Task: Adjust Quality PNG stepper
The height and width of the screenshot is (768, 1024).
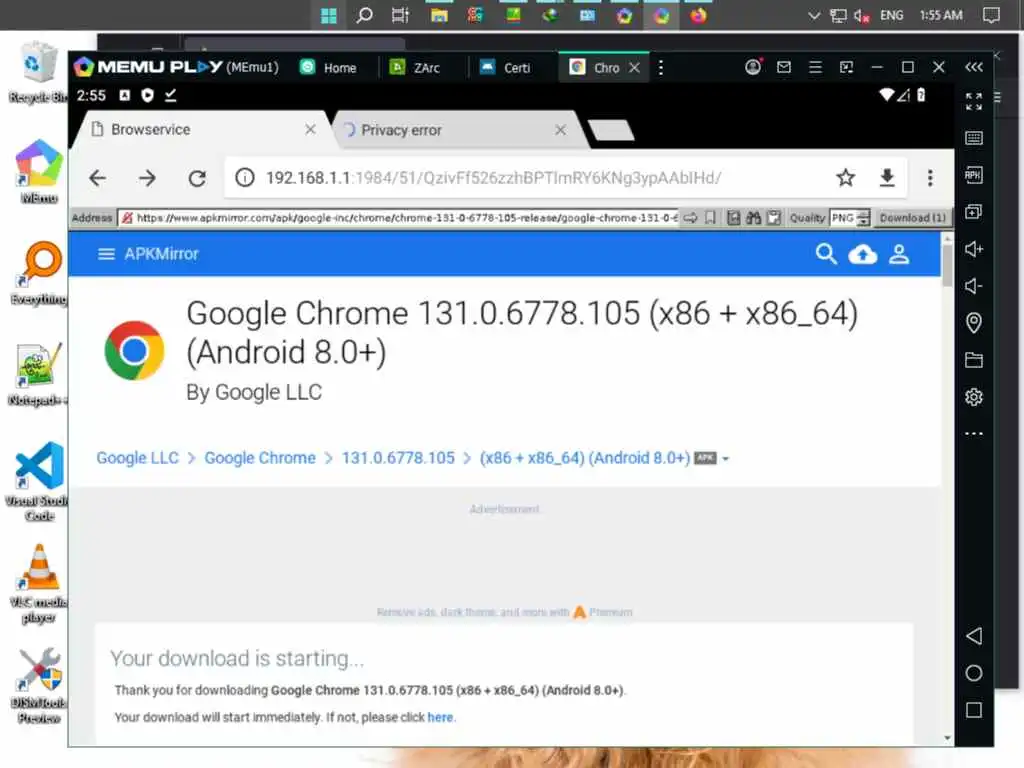Action: (x=863, y=217)
